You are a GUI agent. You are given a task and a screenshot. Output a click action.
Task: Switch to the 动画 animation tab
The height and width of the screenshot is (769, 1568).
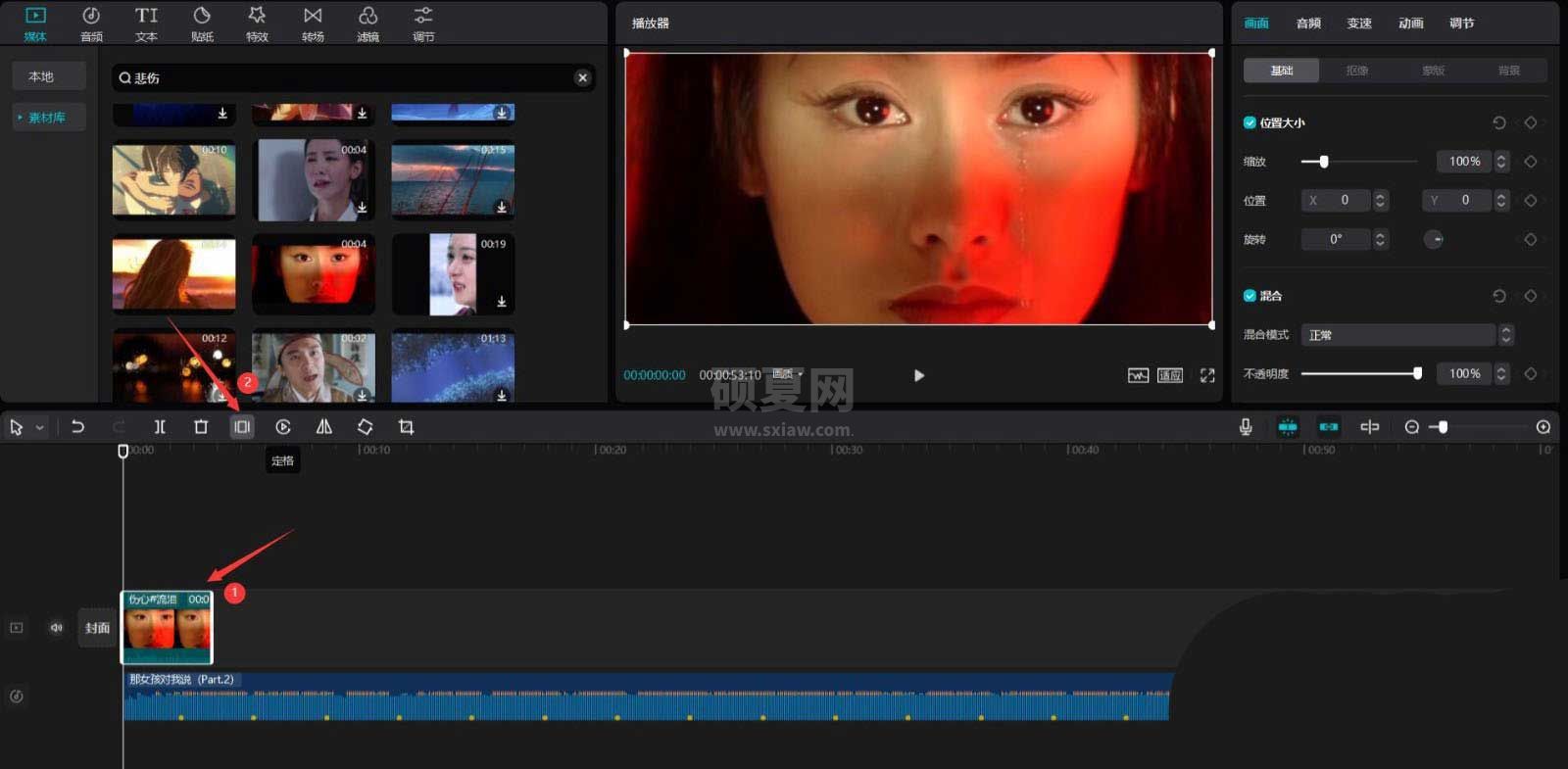point(1411,24)
